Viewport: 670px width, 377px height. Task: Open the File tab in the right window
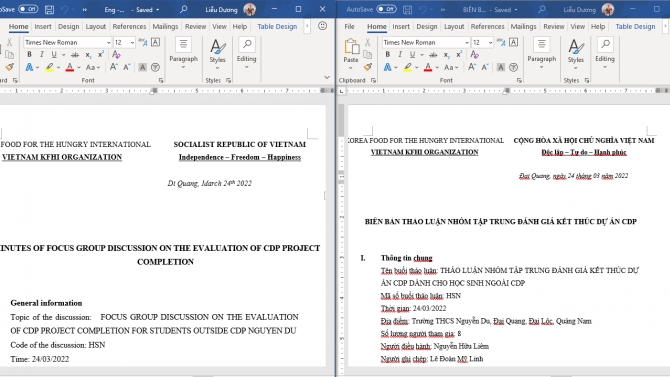click(x=349, y=26)
